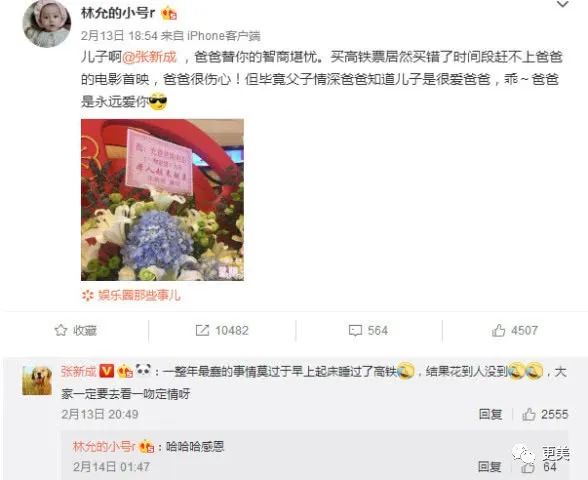Screen dimensions: 588x480
Task: Enlarge the flower bouquet photo
Action: (x=162, y=200)
